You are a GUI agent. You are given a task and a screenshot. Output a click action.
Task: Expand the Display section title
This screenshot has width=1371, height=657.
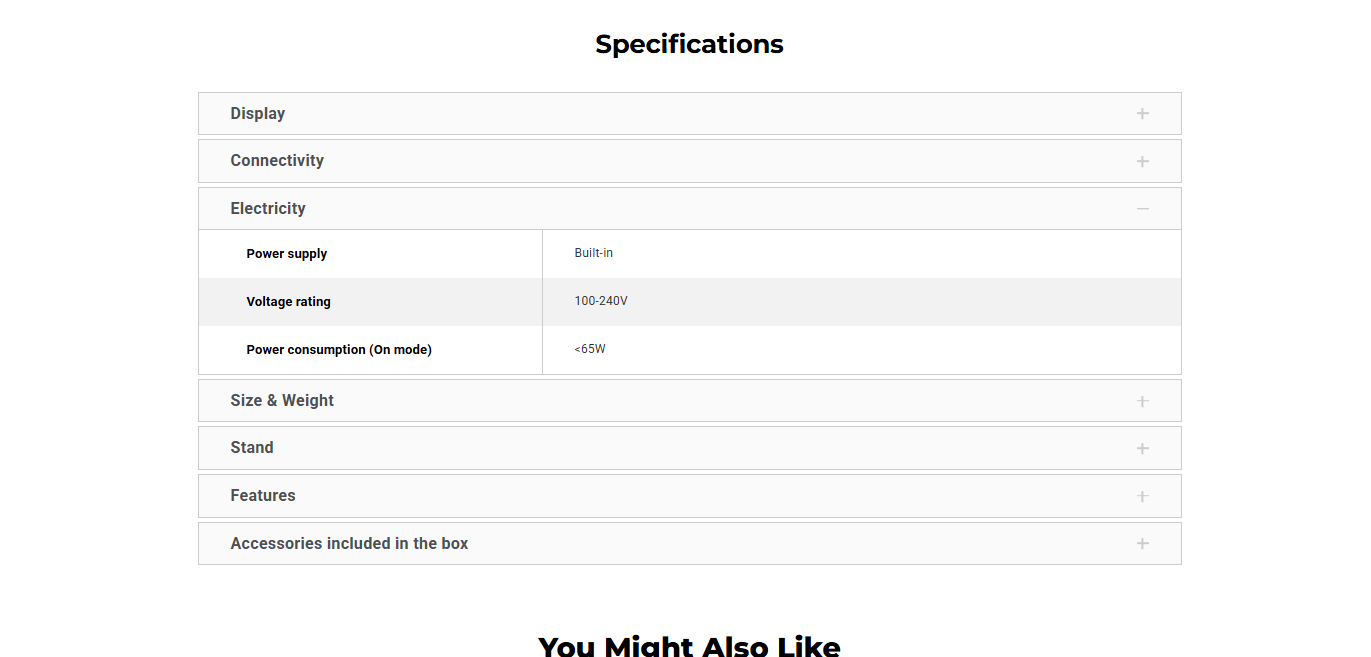[x=258, y=114]
